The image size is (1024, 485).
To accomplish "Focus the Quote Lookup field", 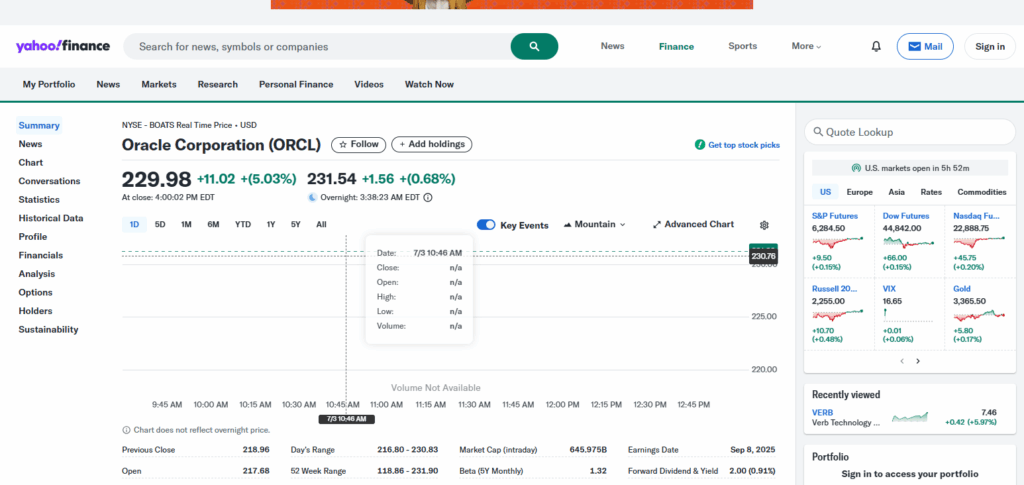I will point(910,132).
